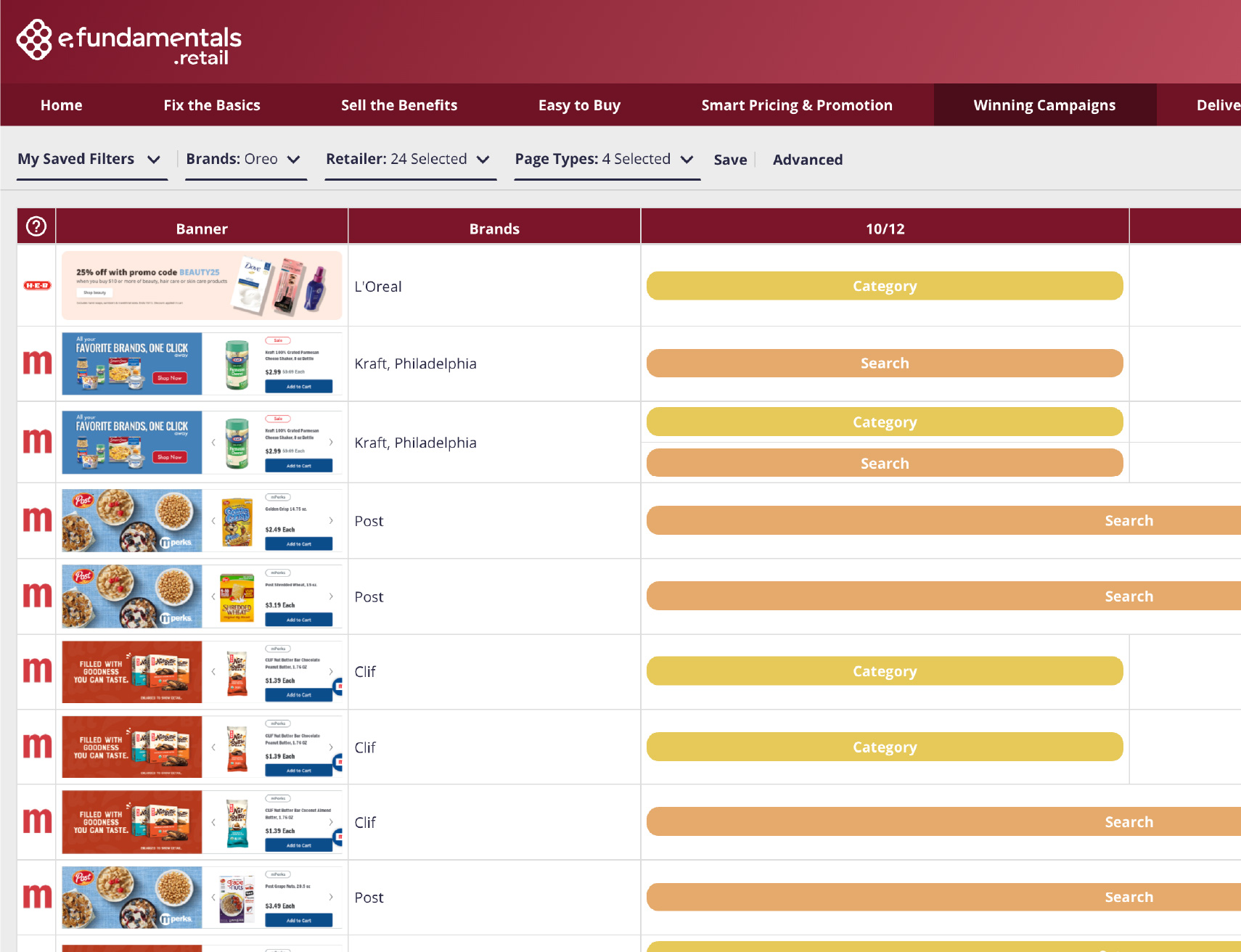This screenshot has width=1241, height=952.
Task: Click the H-E-B retailer logo in L'Oreal row
Action: pos(37,286)
